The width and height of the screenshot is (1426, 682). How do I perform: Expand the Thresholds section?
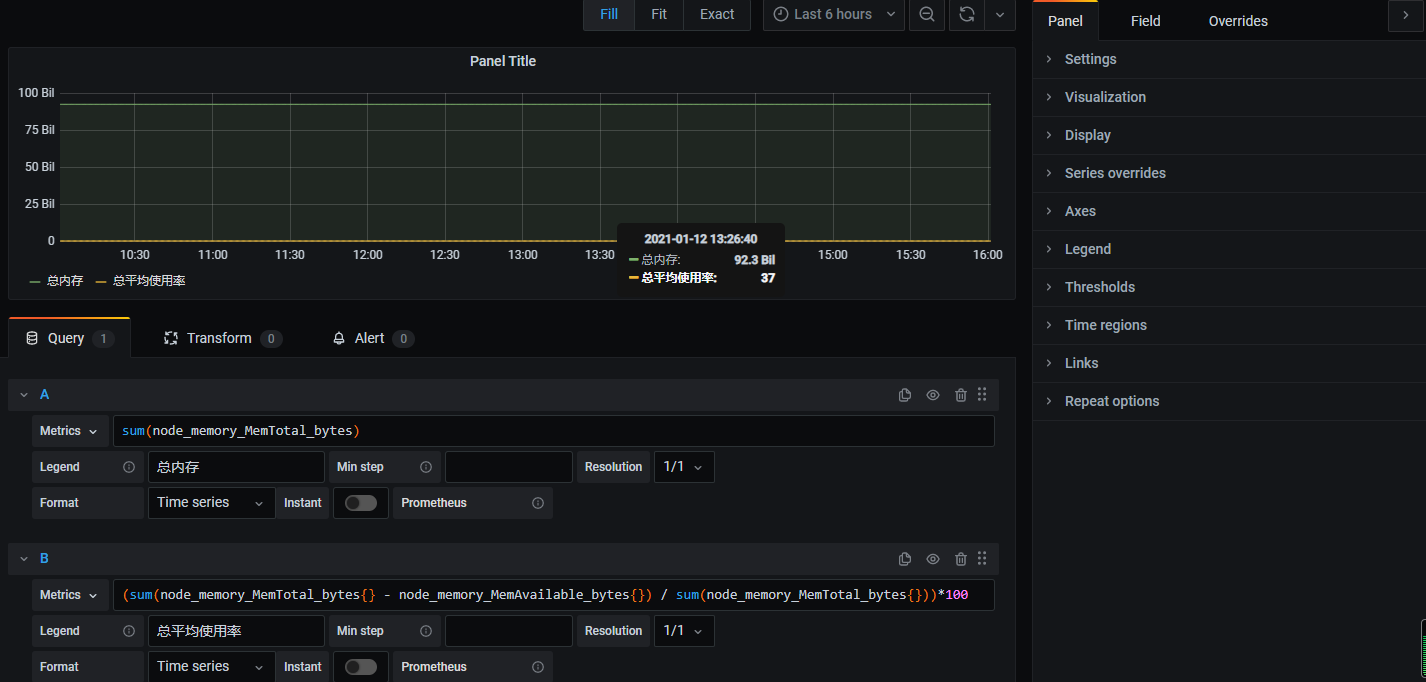click(x=1099, y=287)
